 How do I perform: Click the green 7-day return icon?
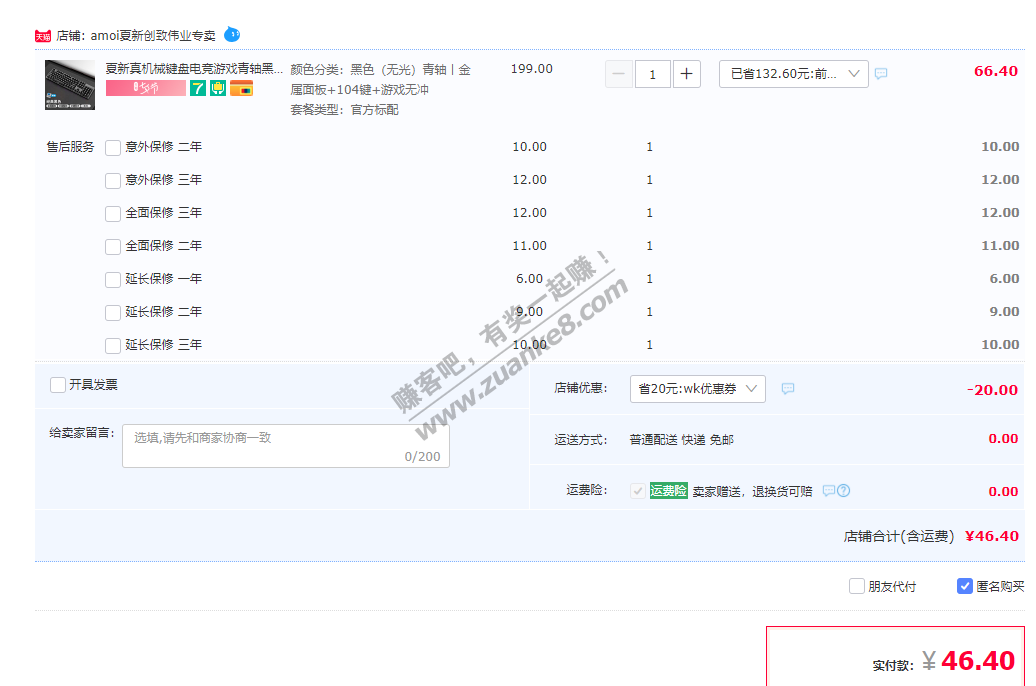tap(198, 88)
